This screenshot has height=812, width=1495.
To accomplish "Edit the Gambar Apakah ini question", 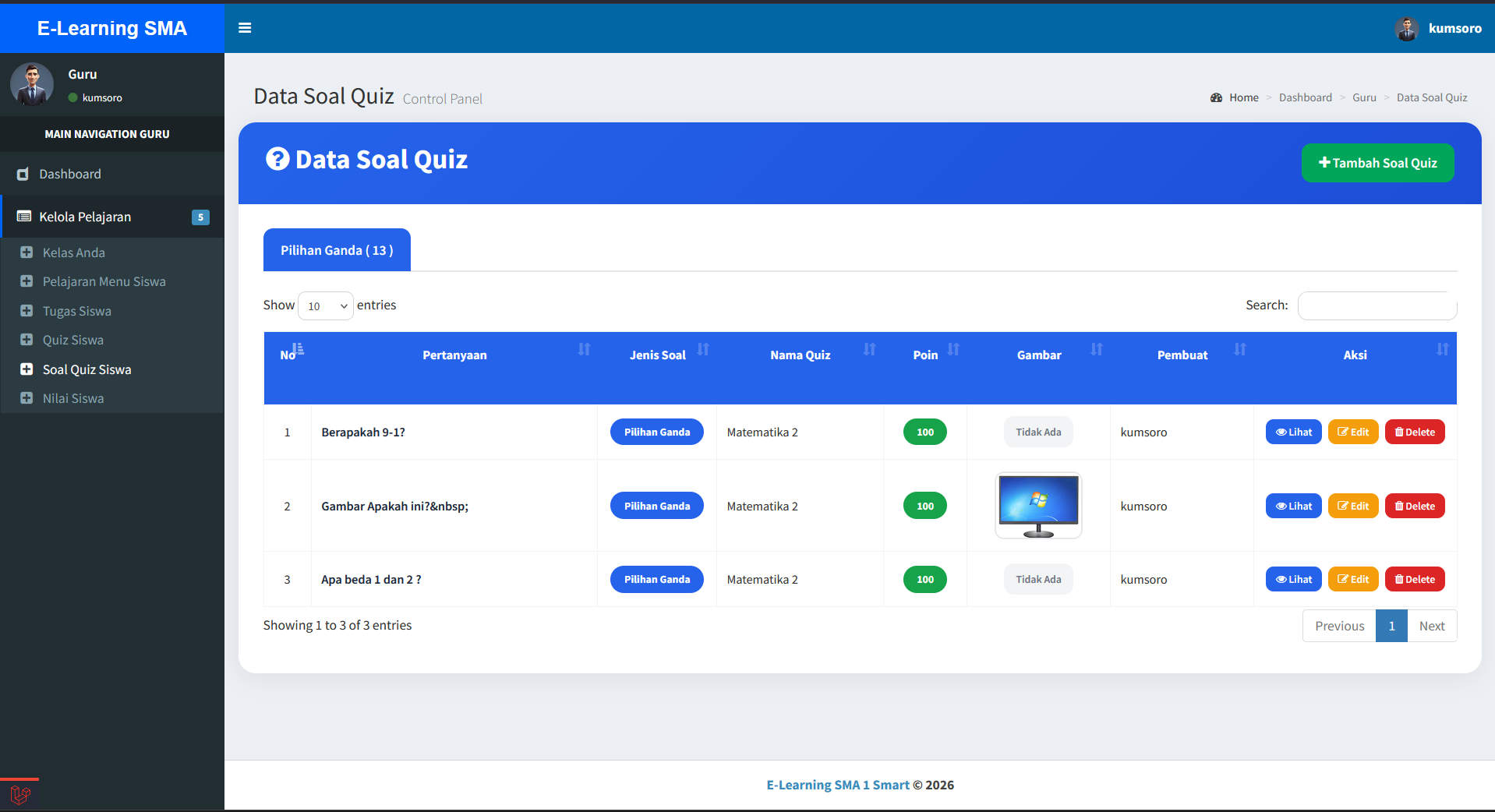I will point(1353,506).
